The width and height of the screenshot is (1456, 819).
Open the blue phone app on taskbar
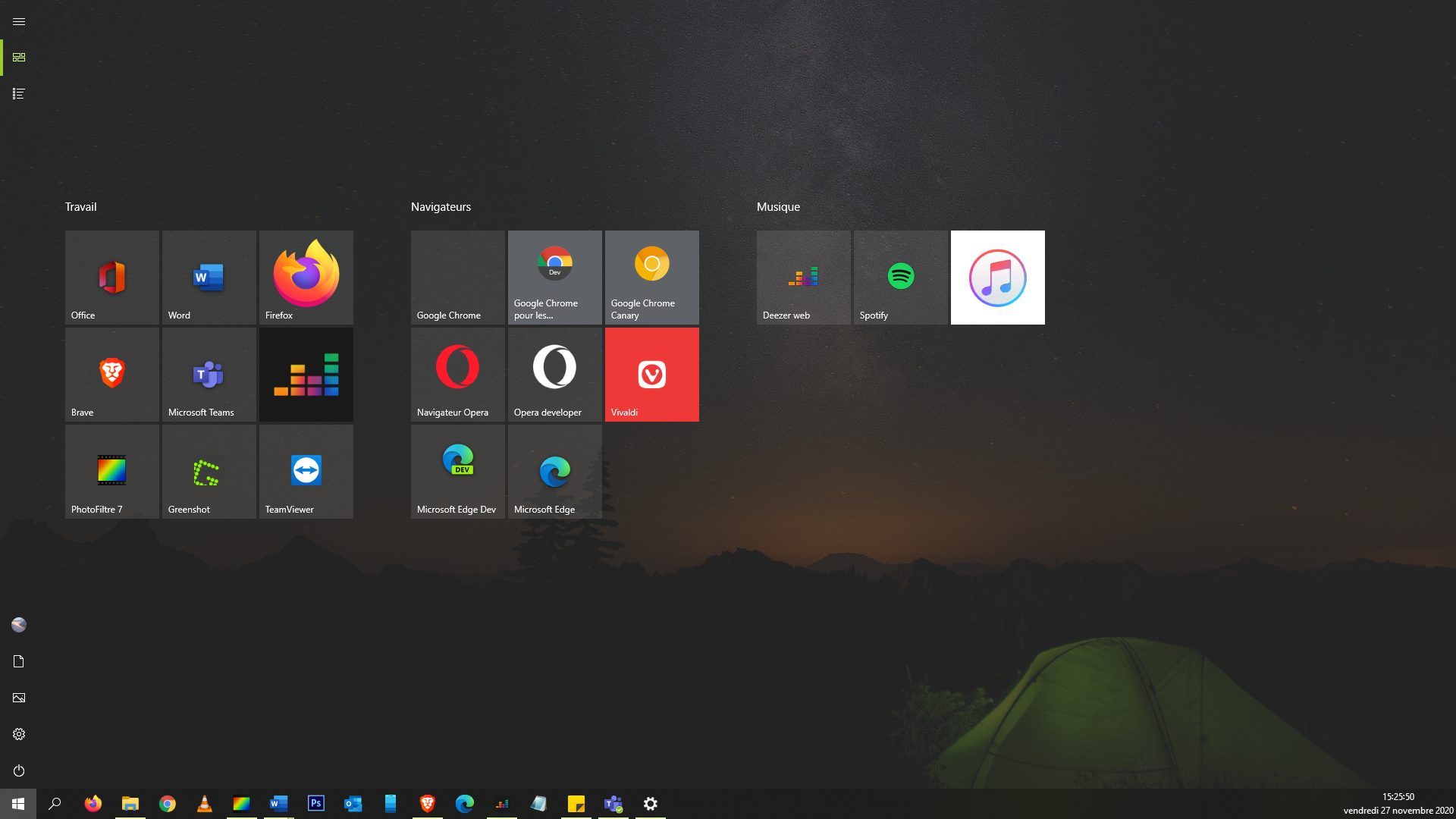(x=390, y=804)
